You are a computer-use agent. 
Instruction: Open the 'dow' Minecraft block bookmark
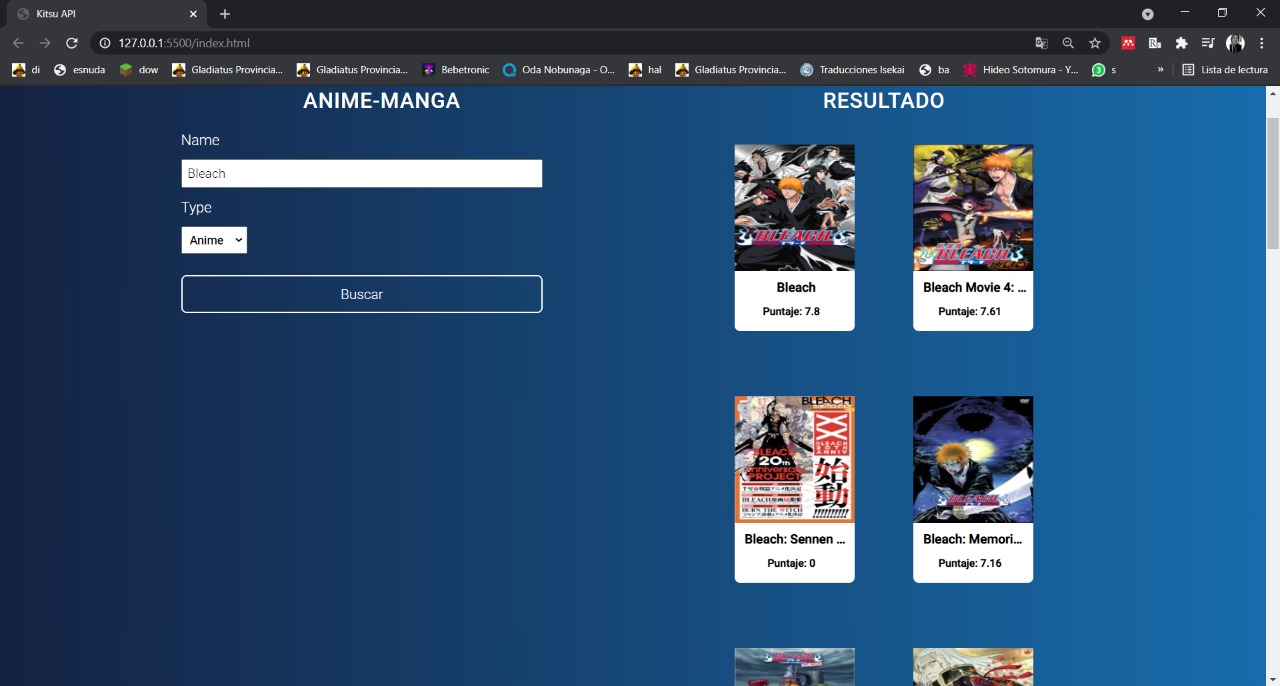138,70
